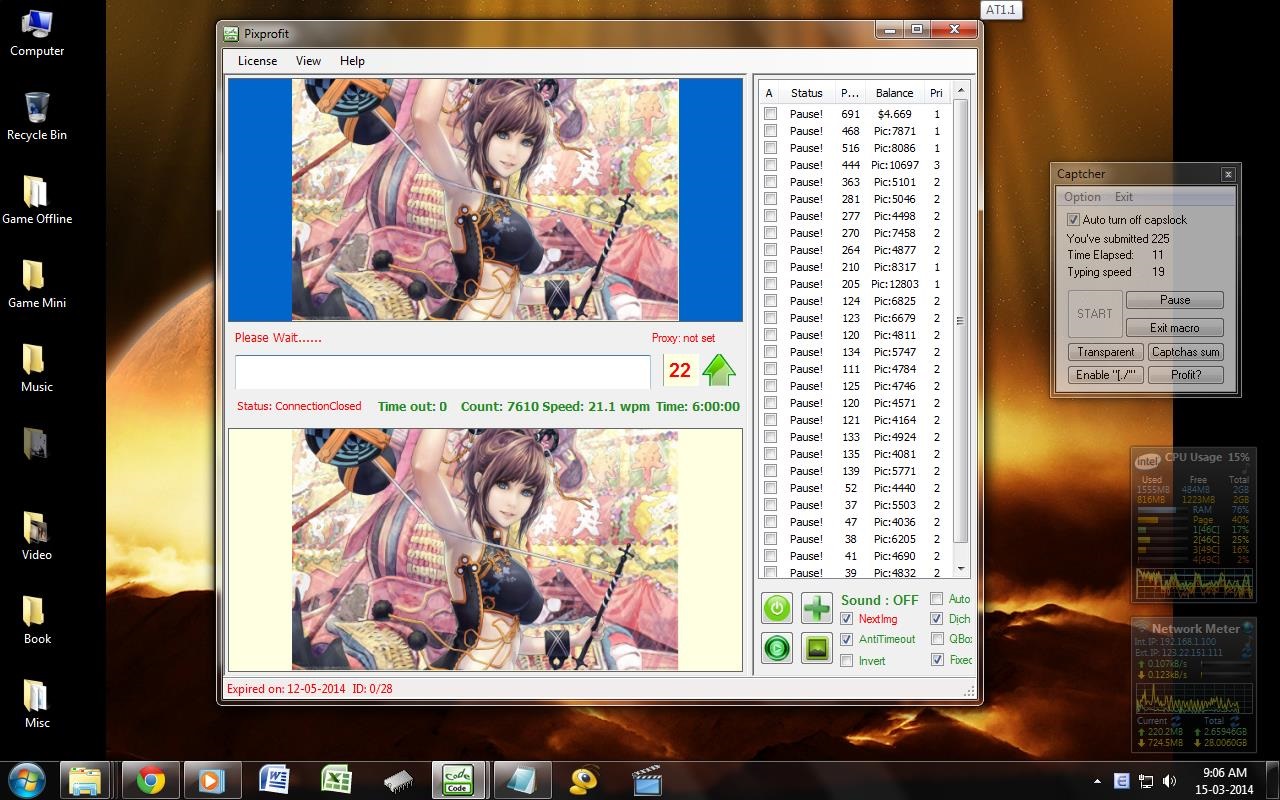Click the Profit? button in Captcher
This screenshot has height=800, width=1280.
pos(1186,375)
